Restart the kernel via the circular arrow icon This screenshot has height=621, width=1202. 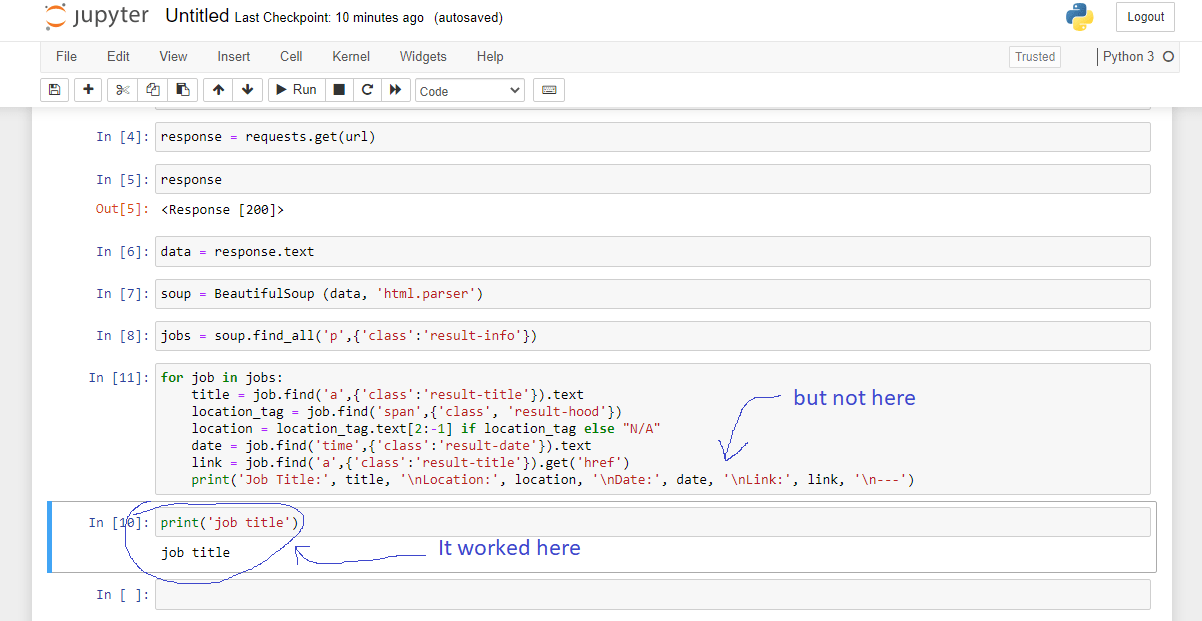(x=367, y=89)
